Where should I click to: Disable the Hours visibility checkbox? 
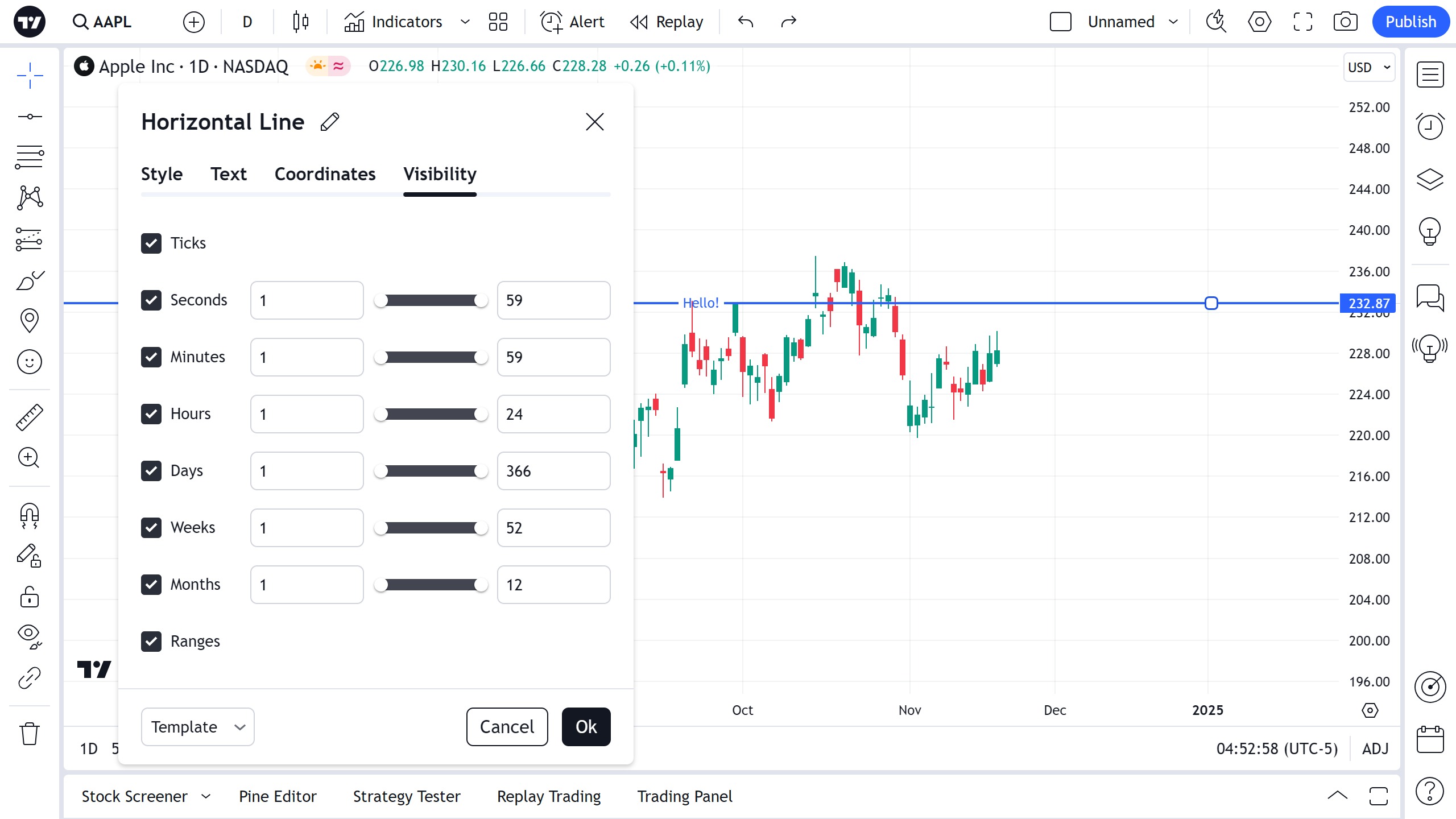click(151, 414)
